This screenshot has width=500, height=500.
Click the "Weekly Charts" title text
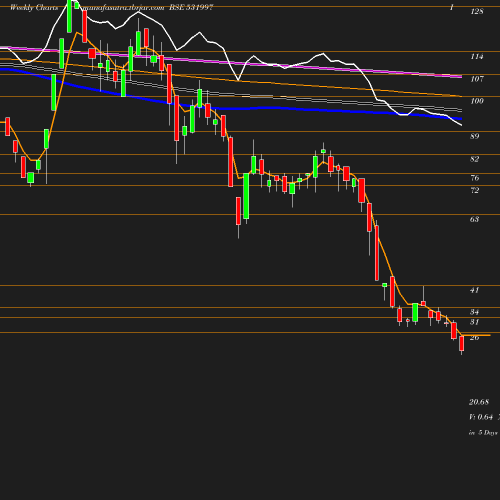[x=34, y=7]
